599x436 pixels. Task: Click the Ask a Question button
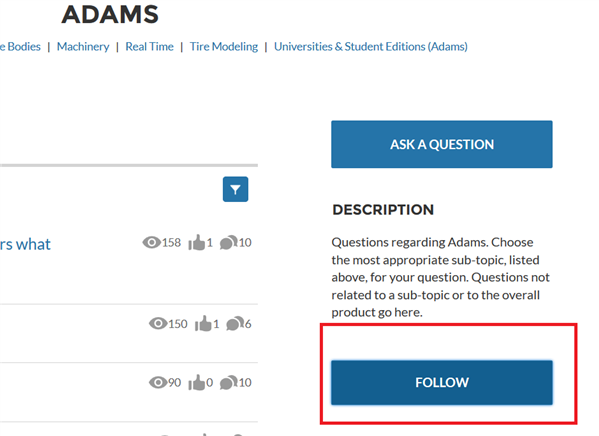(442, 144)
